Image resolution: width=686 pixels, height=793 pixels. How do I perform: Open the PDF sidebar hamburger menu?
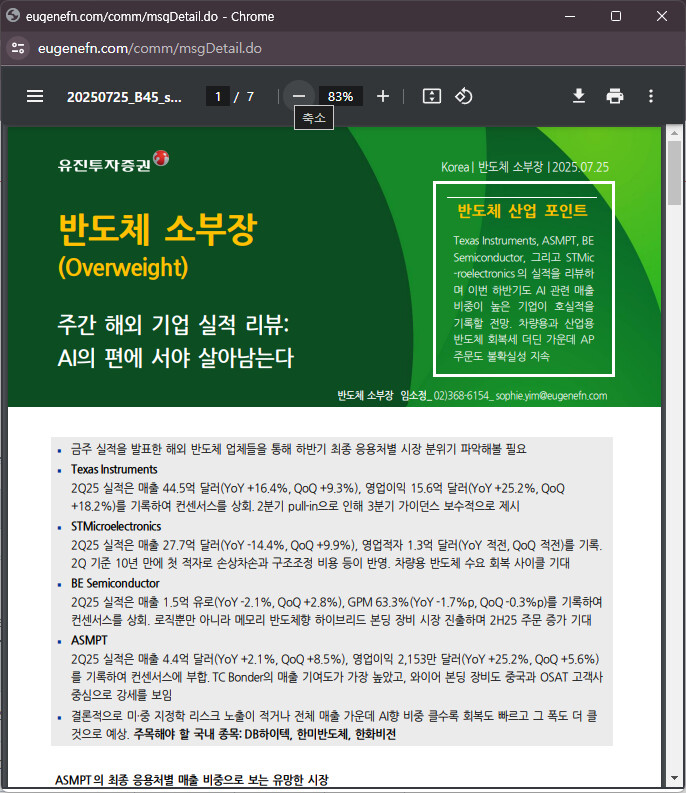[35, 96]
